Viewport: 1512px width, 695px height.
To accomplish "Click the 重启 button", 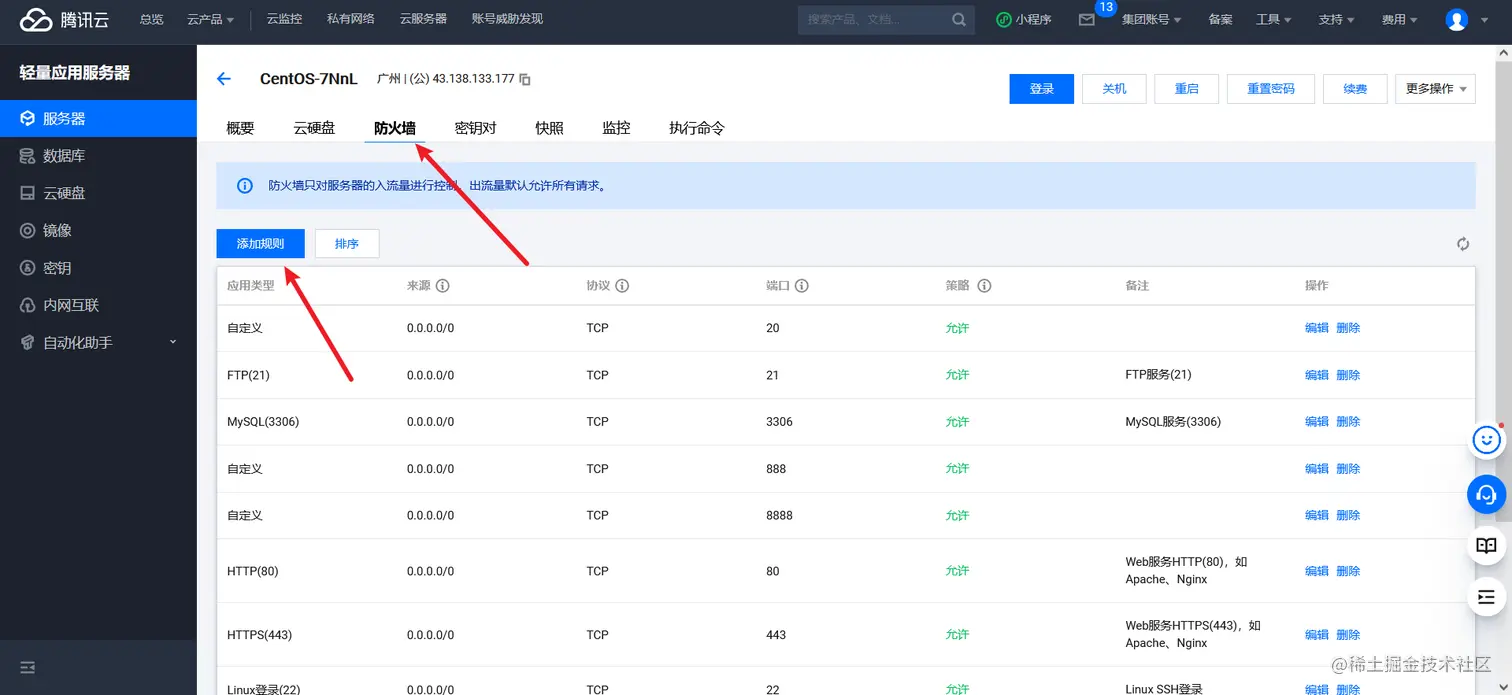I will pyautogui.click(x=1186, y=89).
